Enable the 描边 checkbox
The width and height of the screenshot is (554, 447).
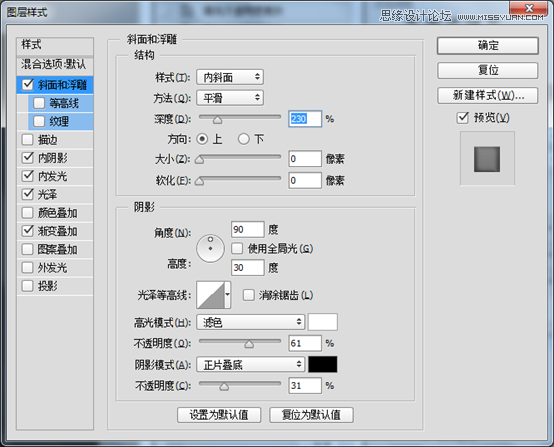coord(28,140)
